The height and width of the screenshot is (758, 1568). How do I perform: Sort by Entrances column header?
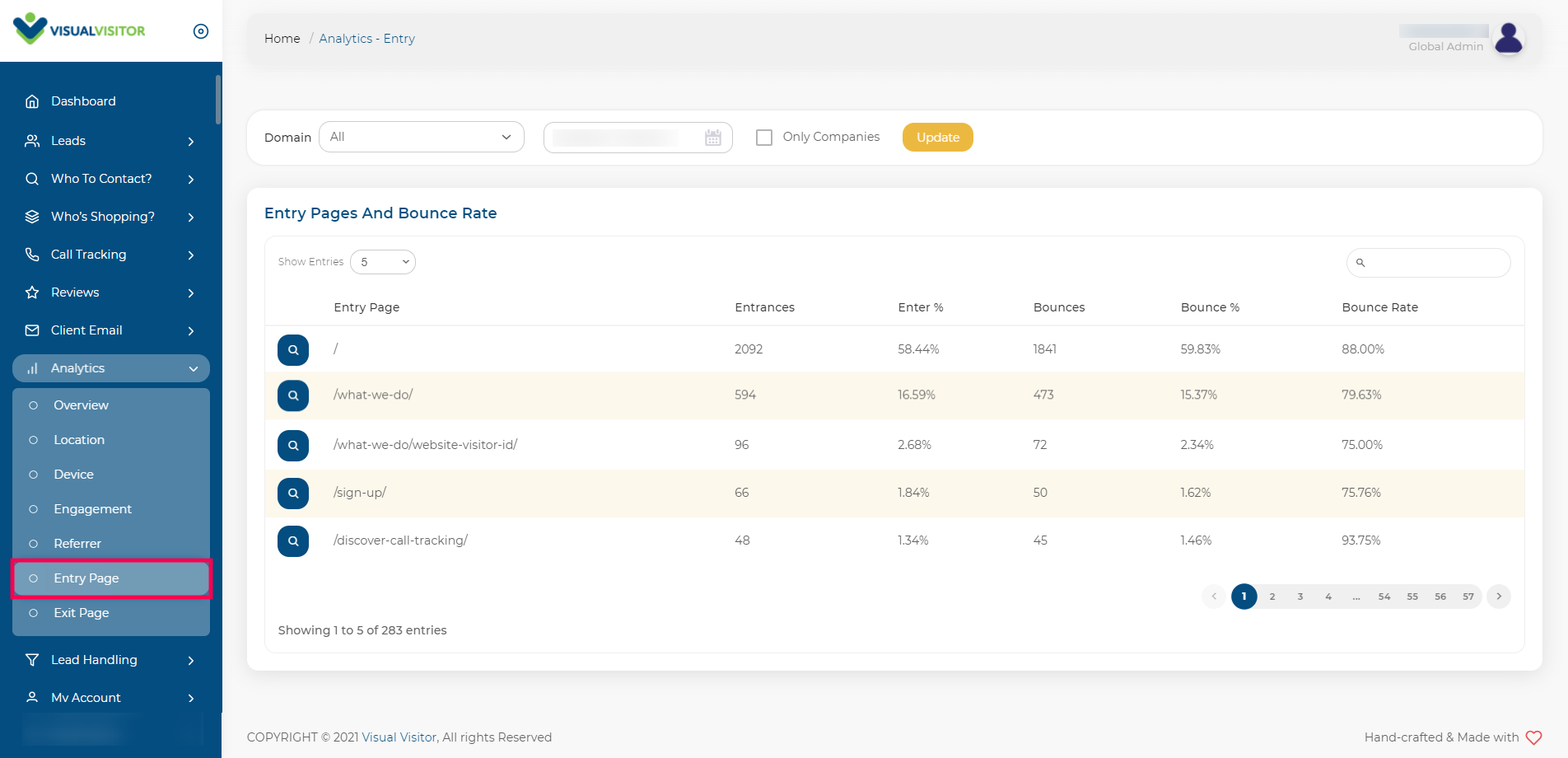click(x=765, y=307)
